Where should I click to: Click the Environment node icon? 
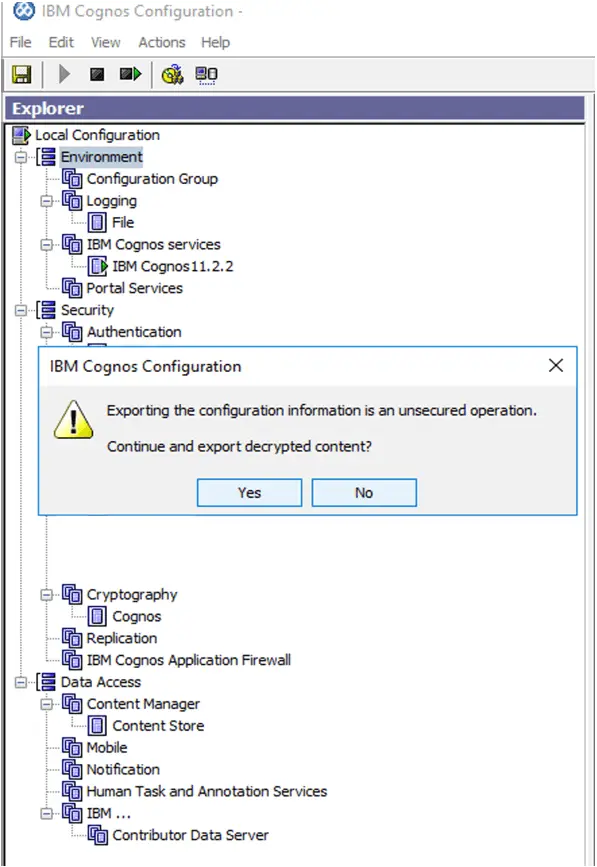point(46,157)
